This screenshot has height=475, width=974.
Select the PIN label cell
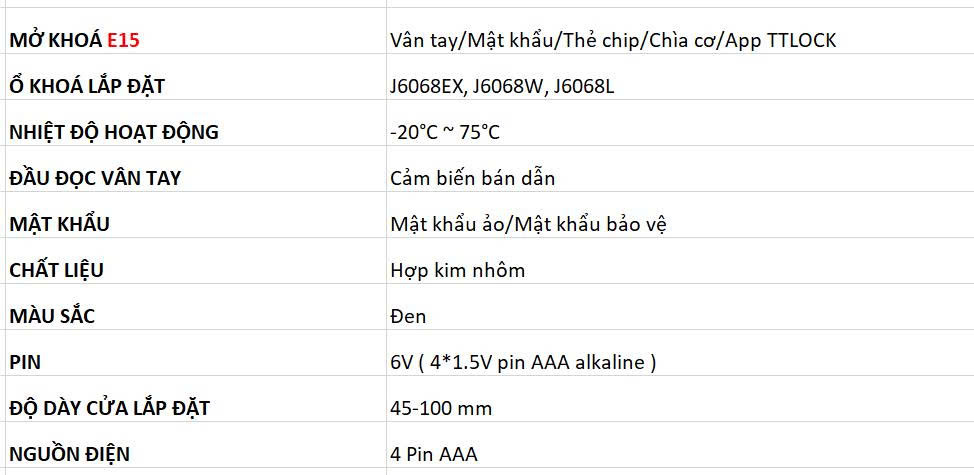pos(24,362)
